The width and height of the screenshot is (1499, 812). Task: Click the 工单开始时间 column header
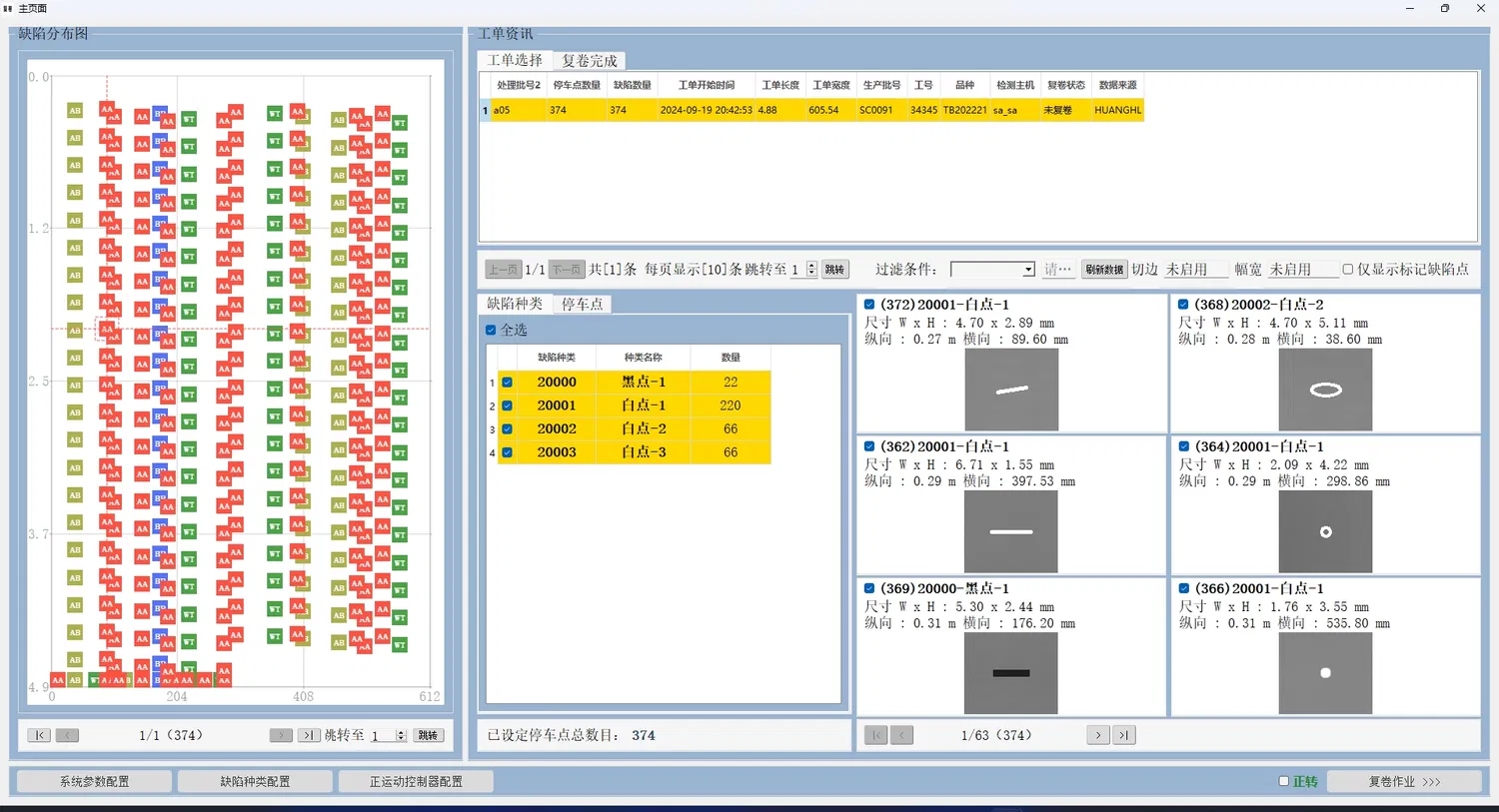[x=706, y=85]
